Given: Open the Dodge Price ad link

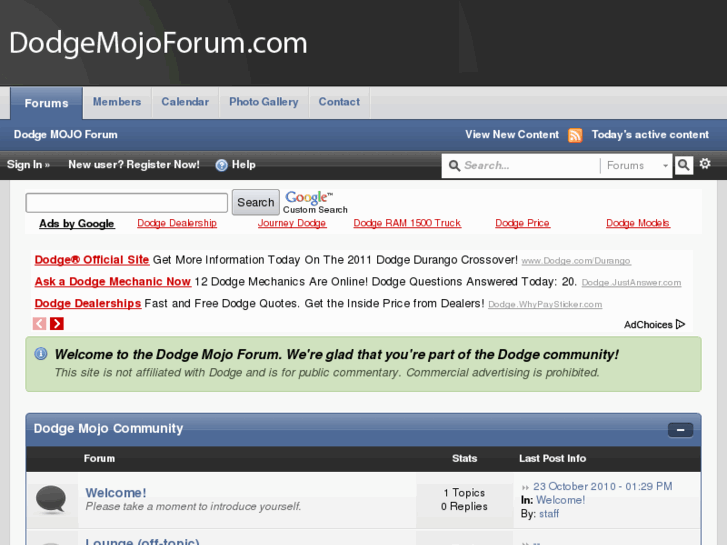Looking at the screenshot, I should 522,223.
